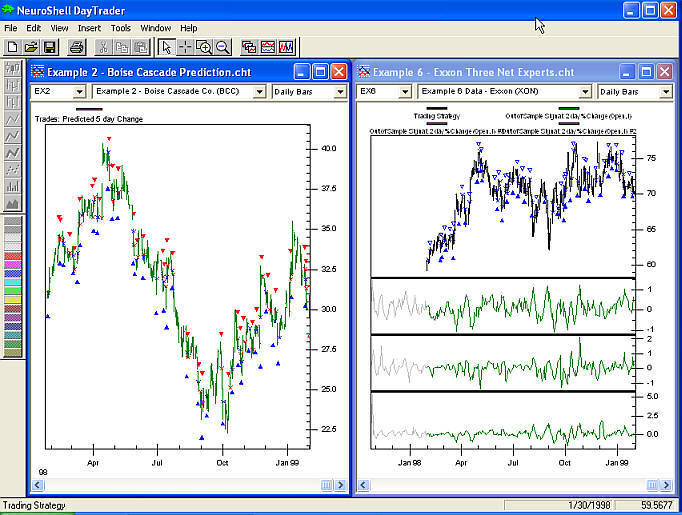Open the Example 6 Data - Exxon dropdown
682x515 pixels.
pos(585,92)
